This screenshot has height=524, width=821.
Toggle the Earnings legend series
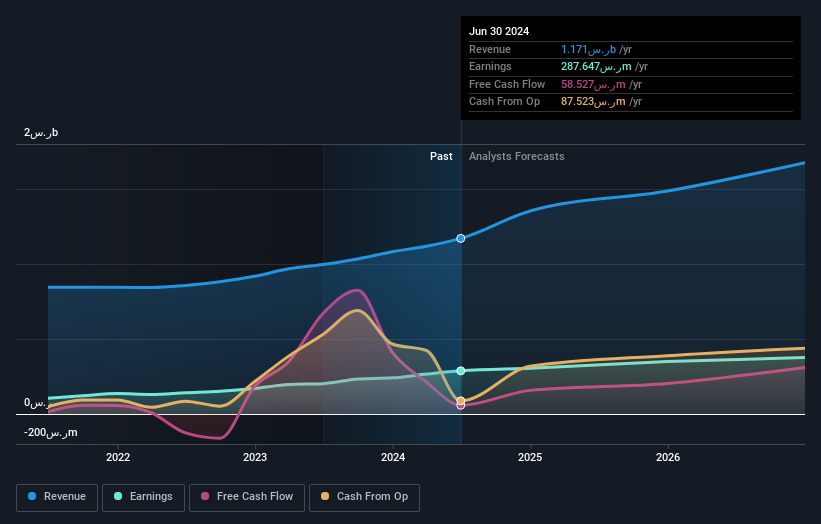point(143,497)
